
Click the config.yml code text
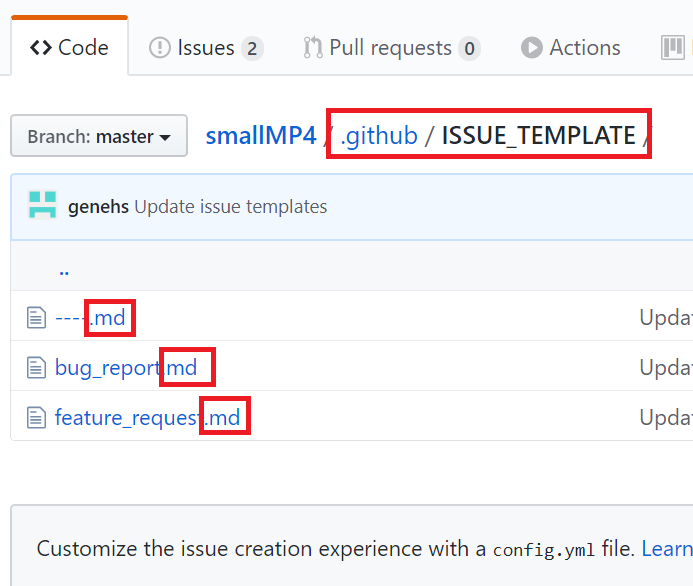[544, 550]
